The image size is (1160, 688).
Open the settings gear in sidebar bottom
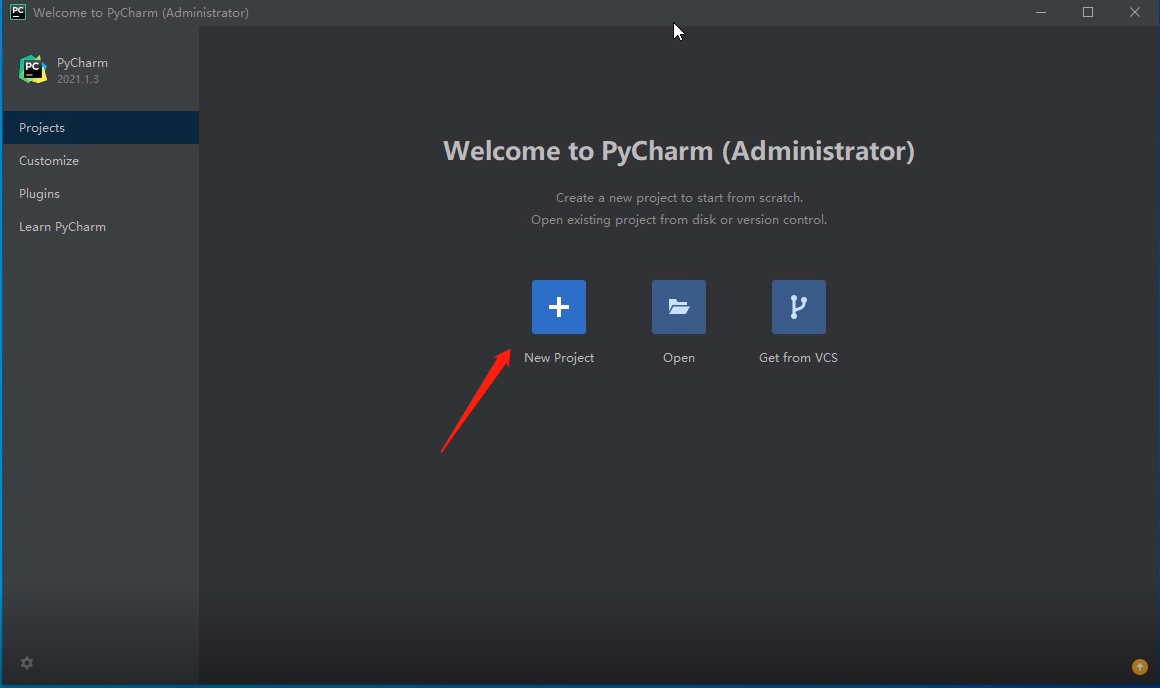[27, 663]
